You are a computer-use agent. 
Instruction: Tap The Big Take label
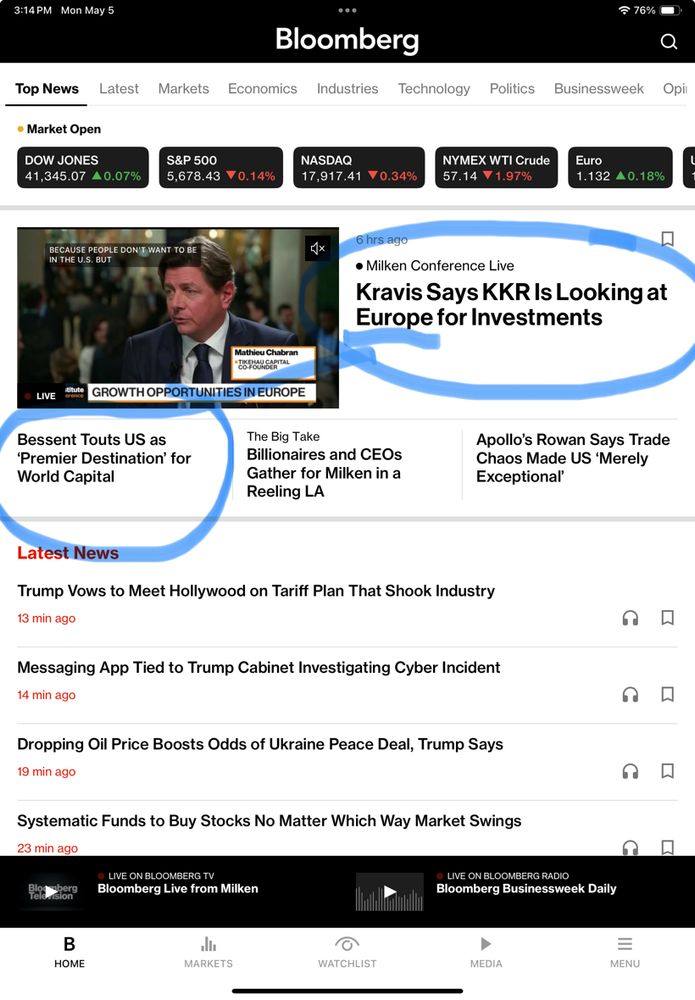(283, 436)
